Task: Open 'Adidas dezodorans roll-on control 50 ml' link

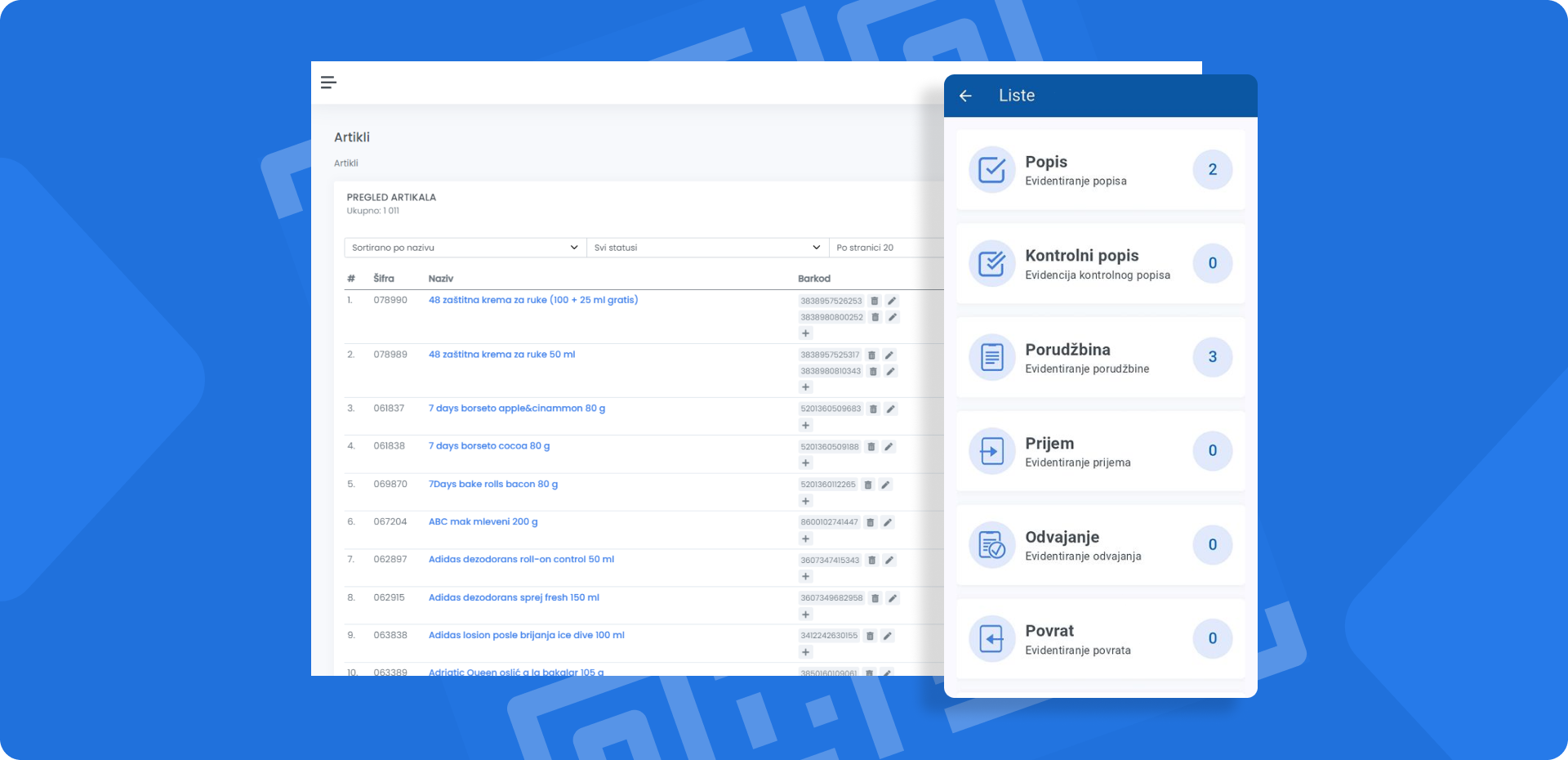Action: click(521, 560)
